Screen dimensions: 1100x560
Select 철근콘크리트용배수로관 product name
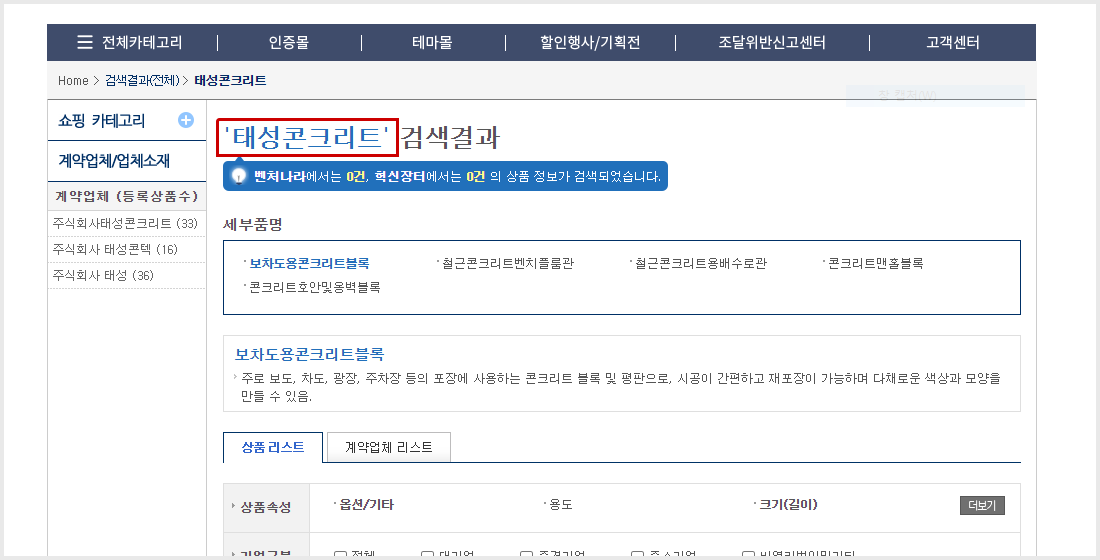[701, 263]
